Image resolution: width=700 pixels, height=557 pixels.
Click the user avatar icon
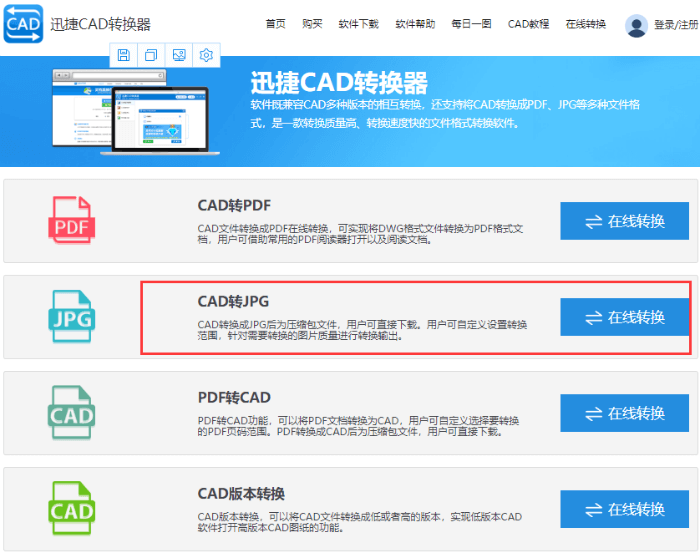click(636, 25)
